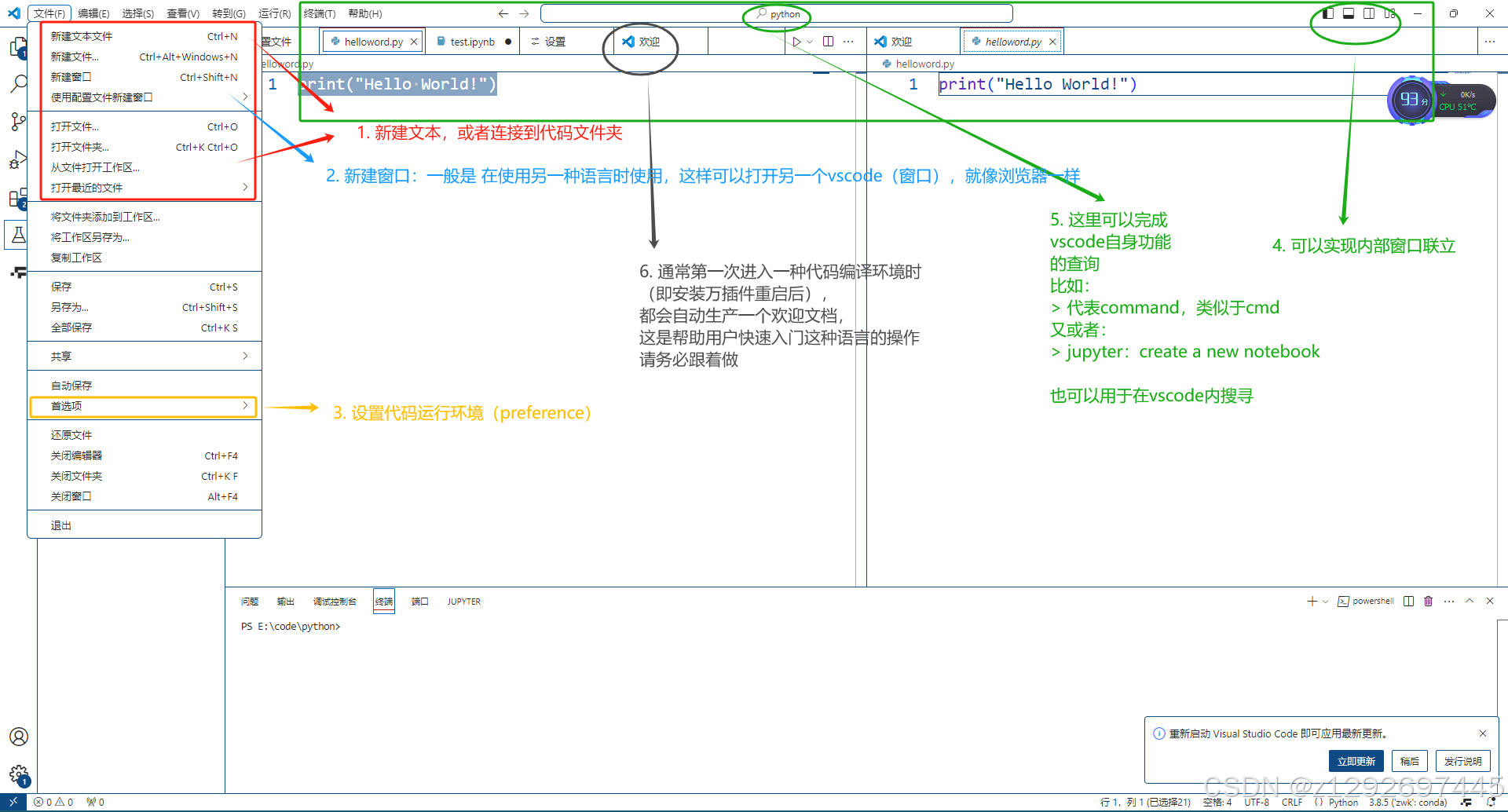Toggle the secondary sidebar layout control

pyautogui.click(x=1369, y=13)
